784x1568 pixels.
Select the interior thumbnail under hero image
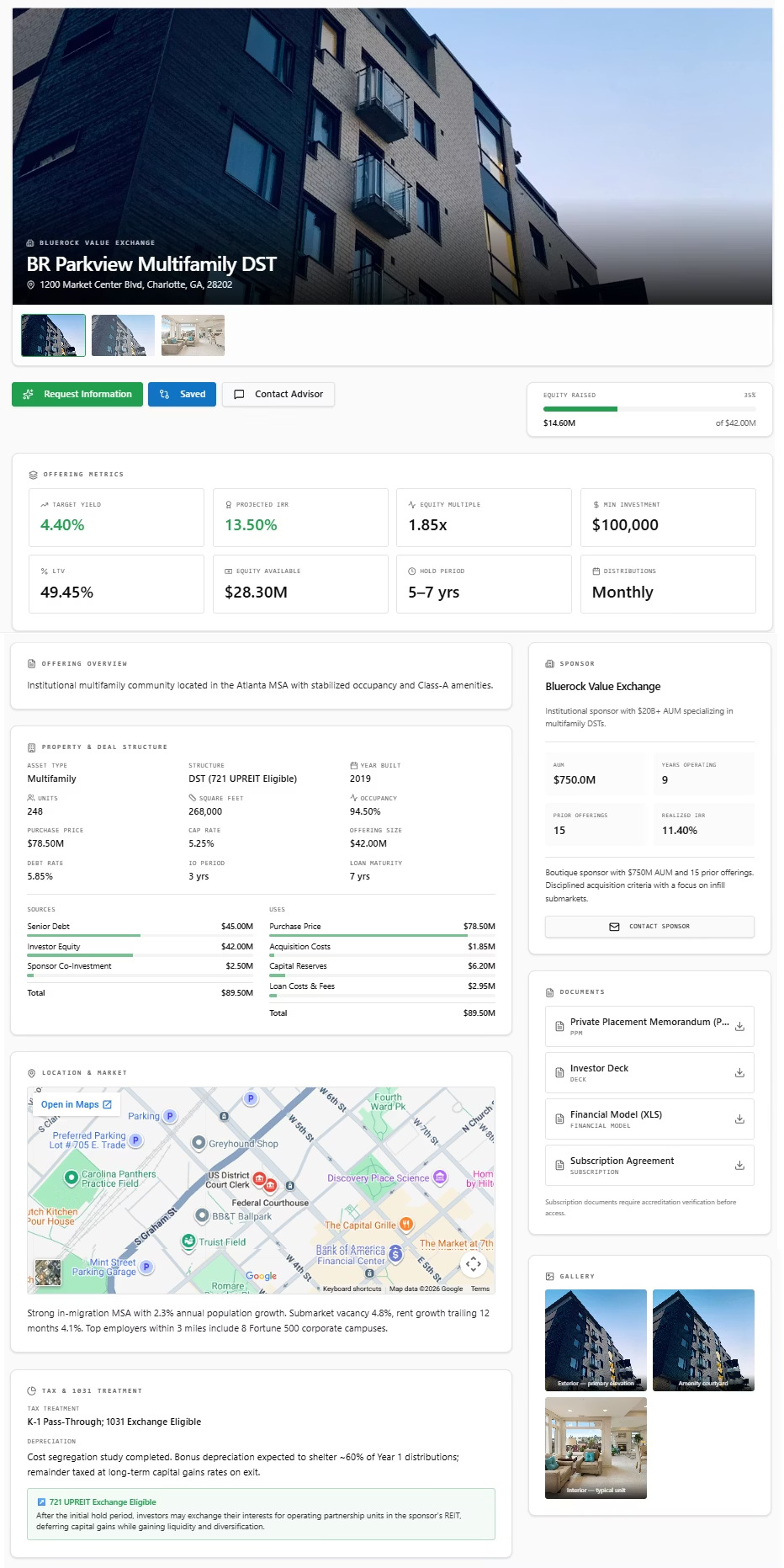(x=193, y=335)
